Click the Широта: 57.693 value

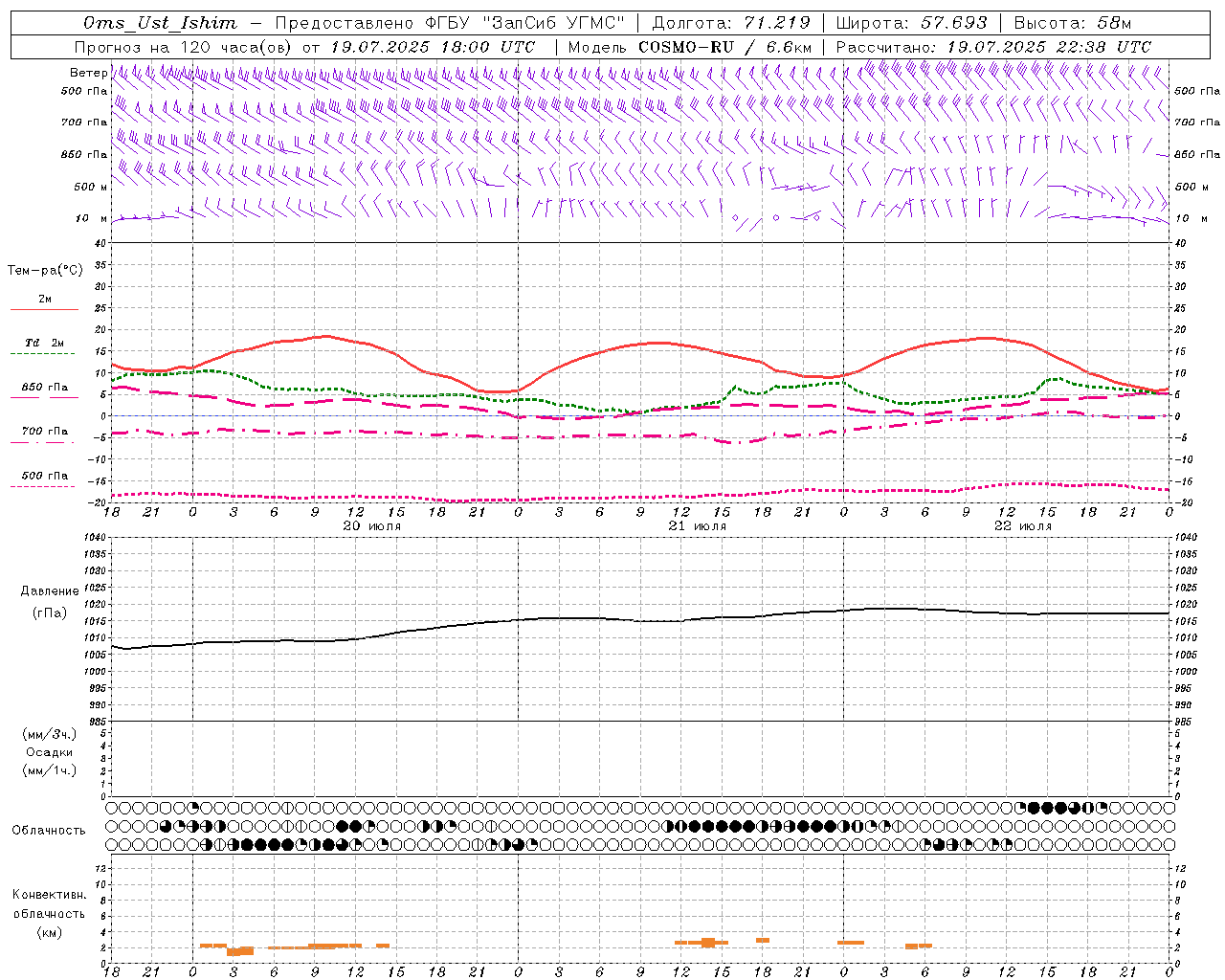(x=911, y=23)
